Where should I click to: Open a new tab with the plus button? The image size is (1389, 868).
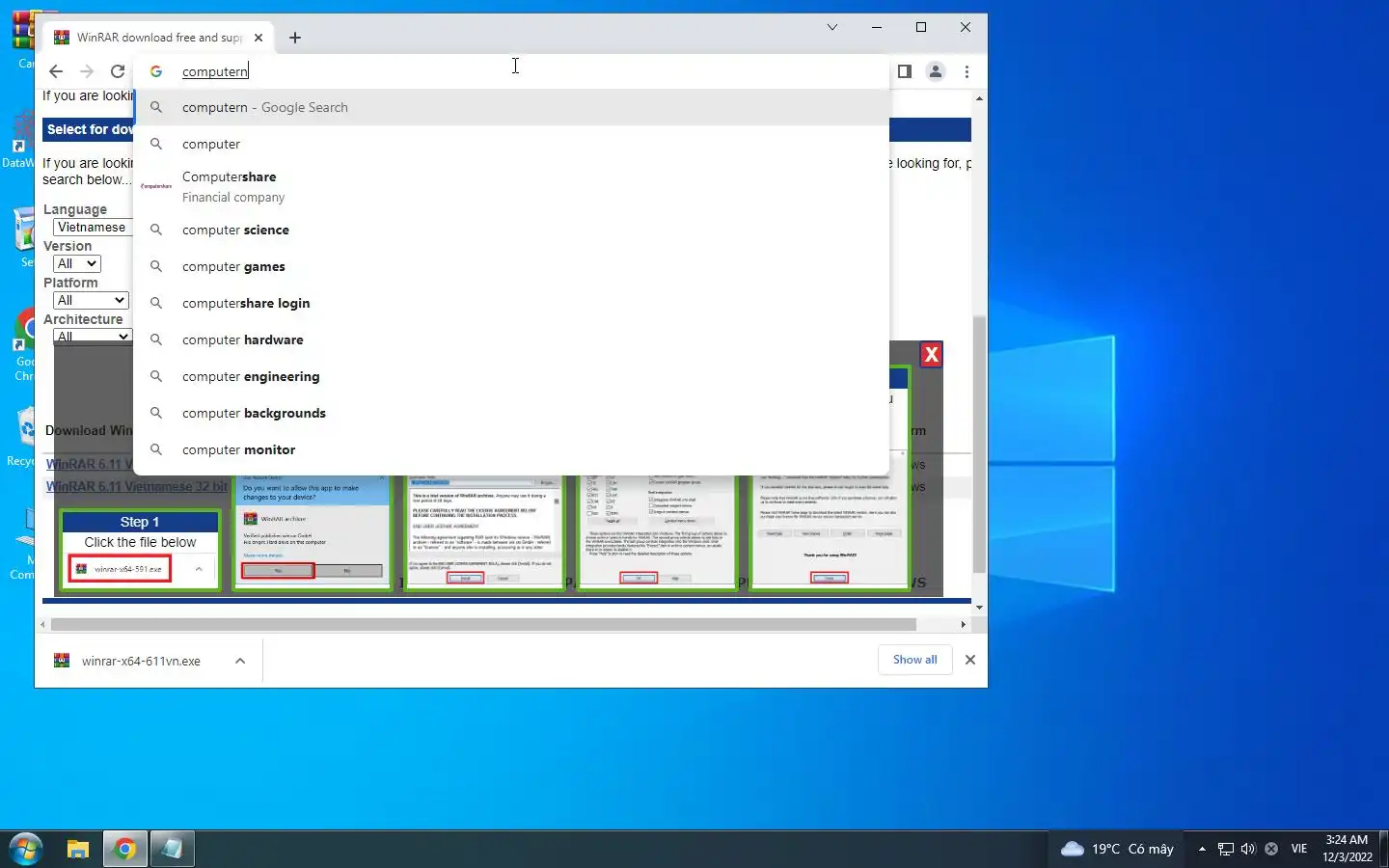pyautogui.click(x=295, y=38)
